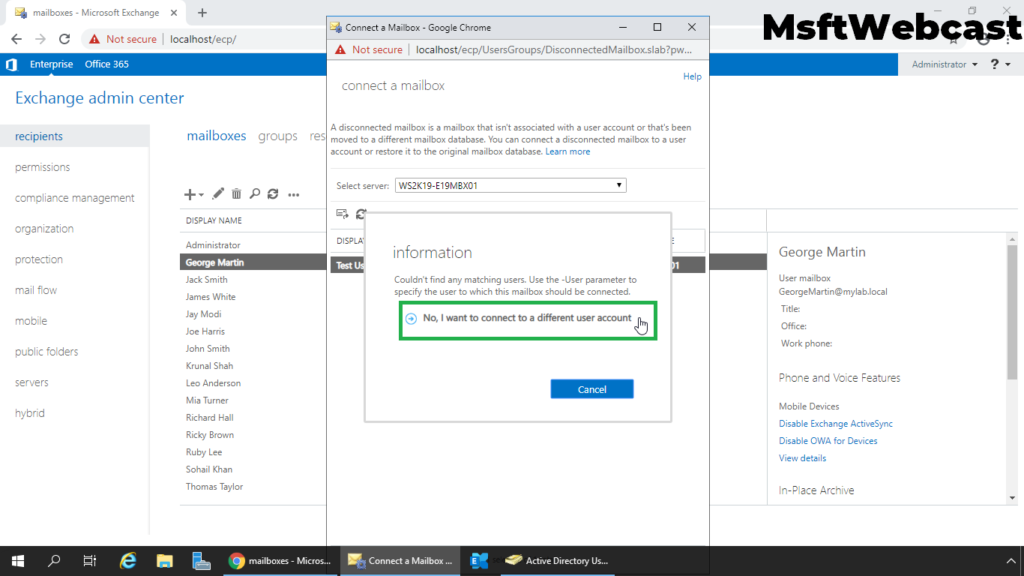Open the protection section in sidebar
Image resolution: width=1024 pixels, height=576 pixels.
tap(39, 259)
